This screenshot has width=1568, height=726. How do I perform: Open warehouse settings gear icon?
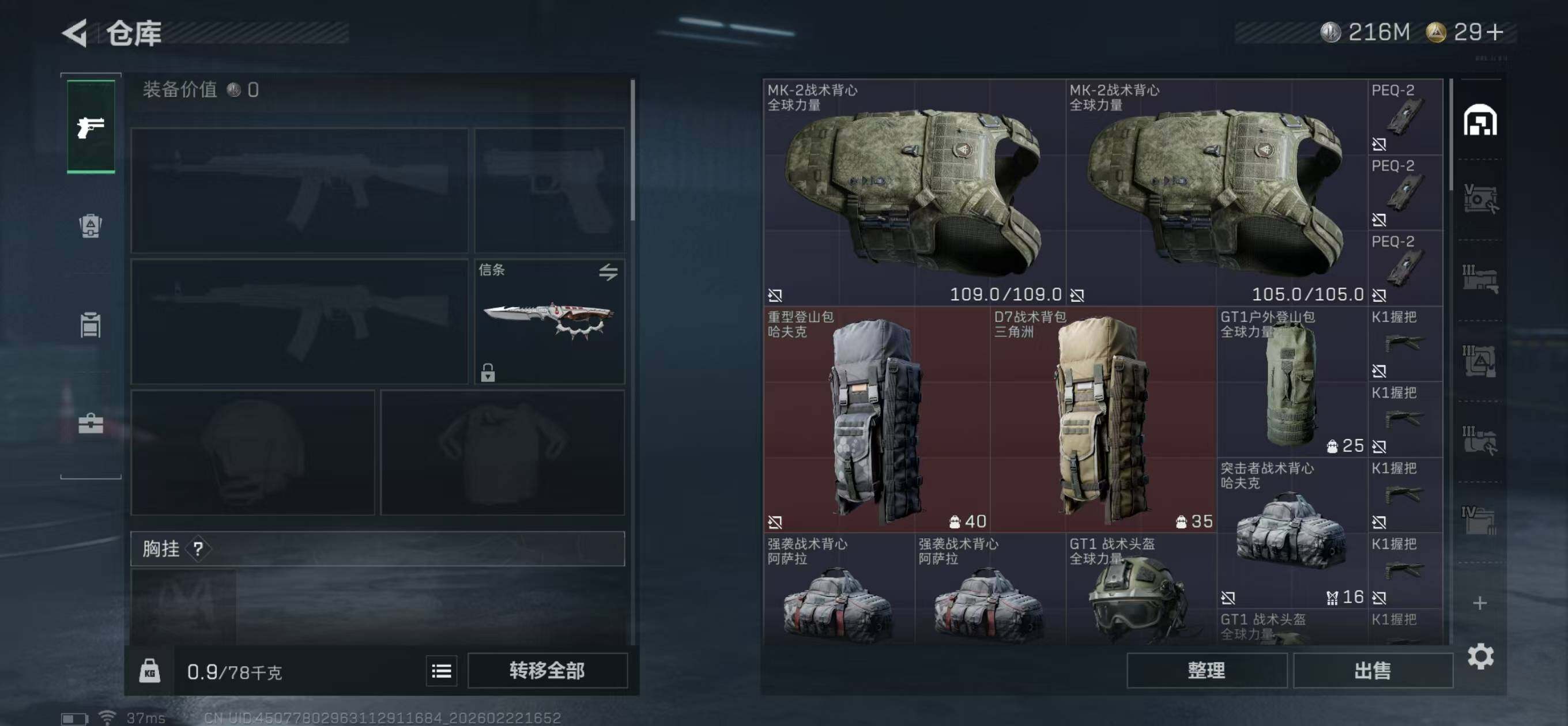tap(1480, 656)
